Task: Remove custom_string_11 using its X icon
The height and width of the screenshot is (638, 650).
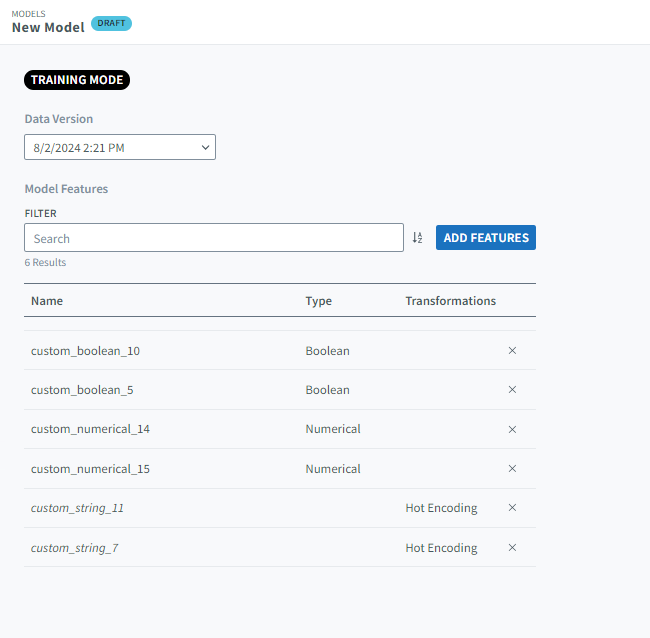Action: [512, 508]
